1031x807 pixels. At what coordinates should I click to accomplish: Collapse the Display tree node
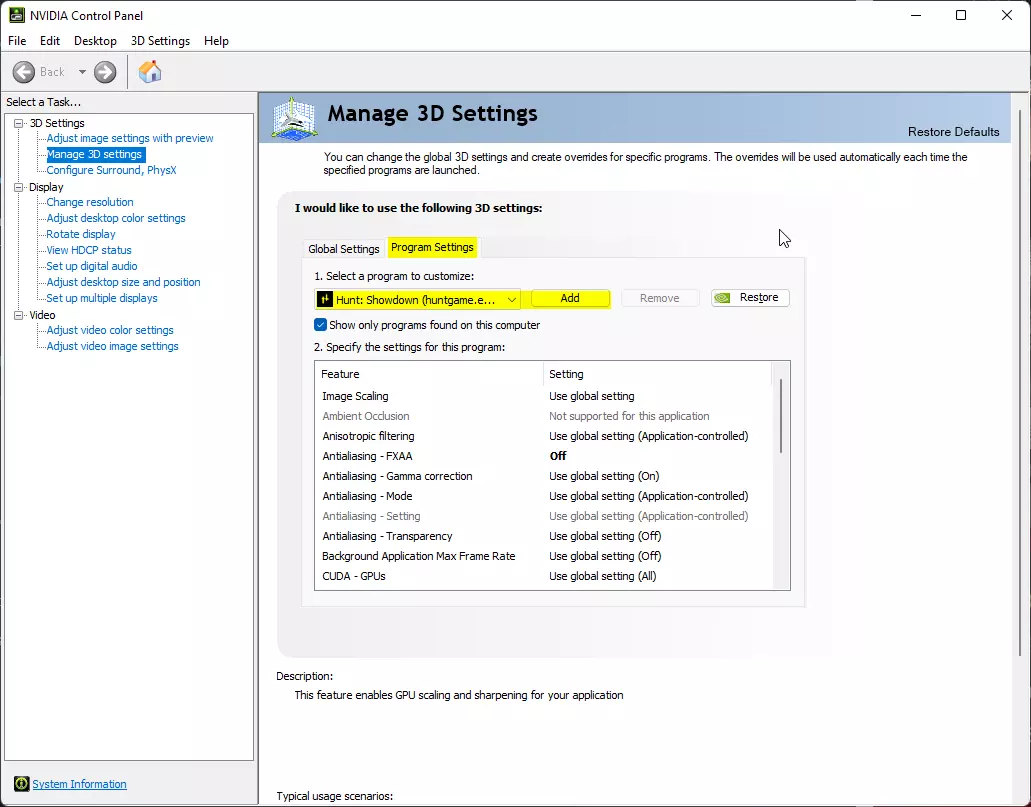tap(18, 187)
